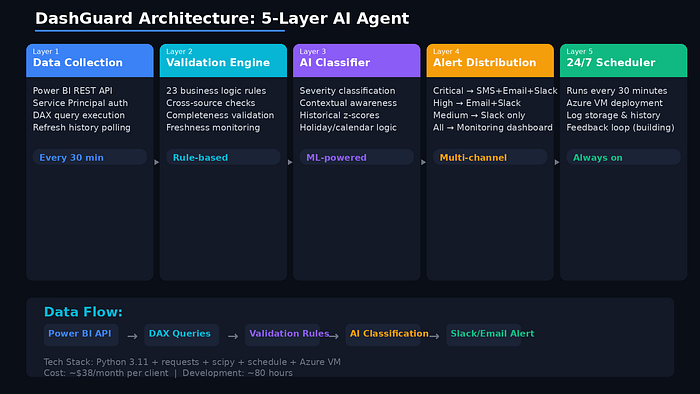Click 'DAX query execution' line
This screenshot has height=394, width=700.
click(x=79, y=116)
